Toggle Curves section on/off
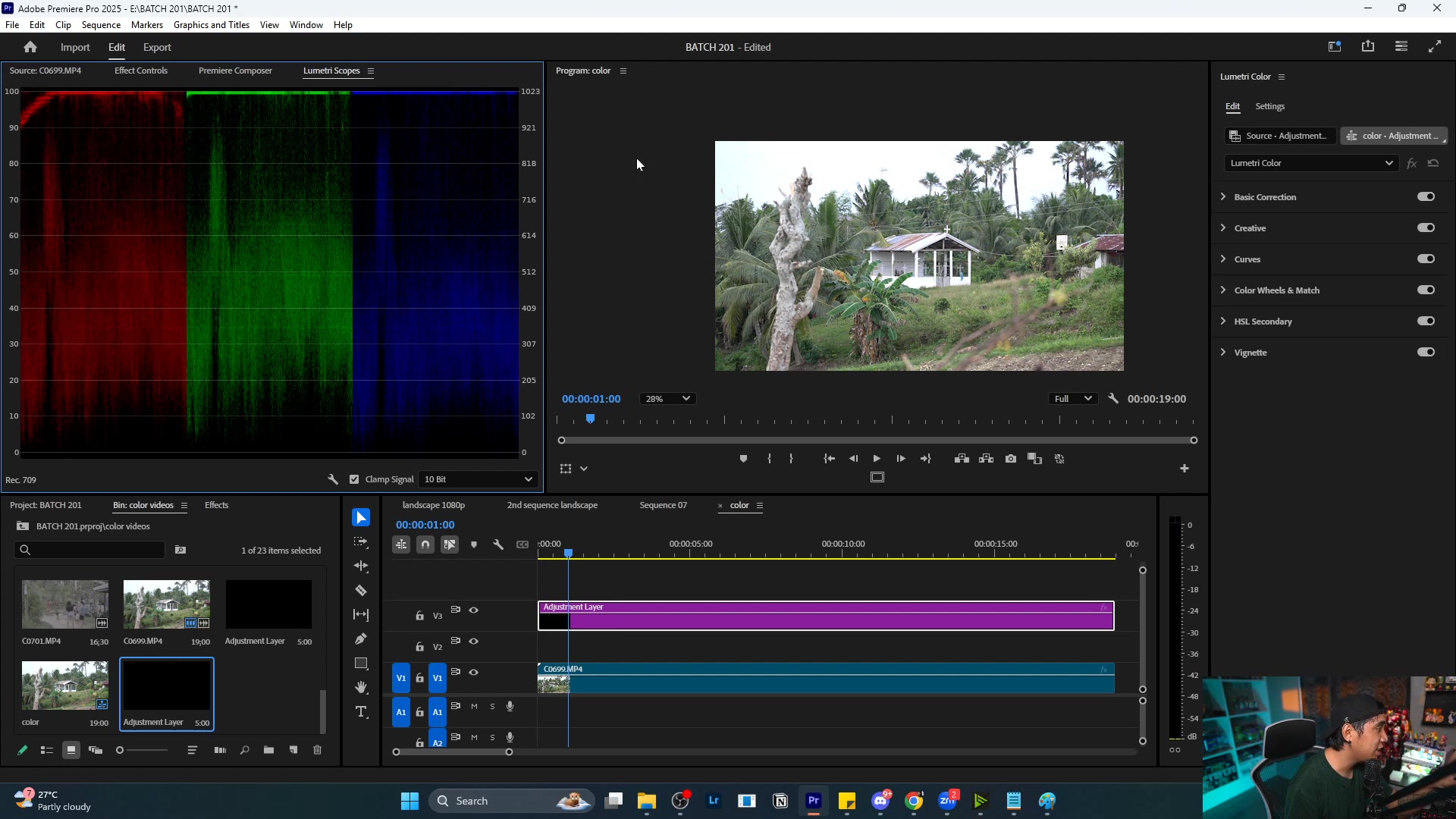Screen dimensions: 1456x819 click(x=1426, y=259)
